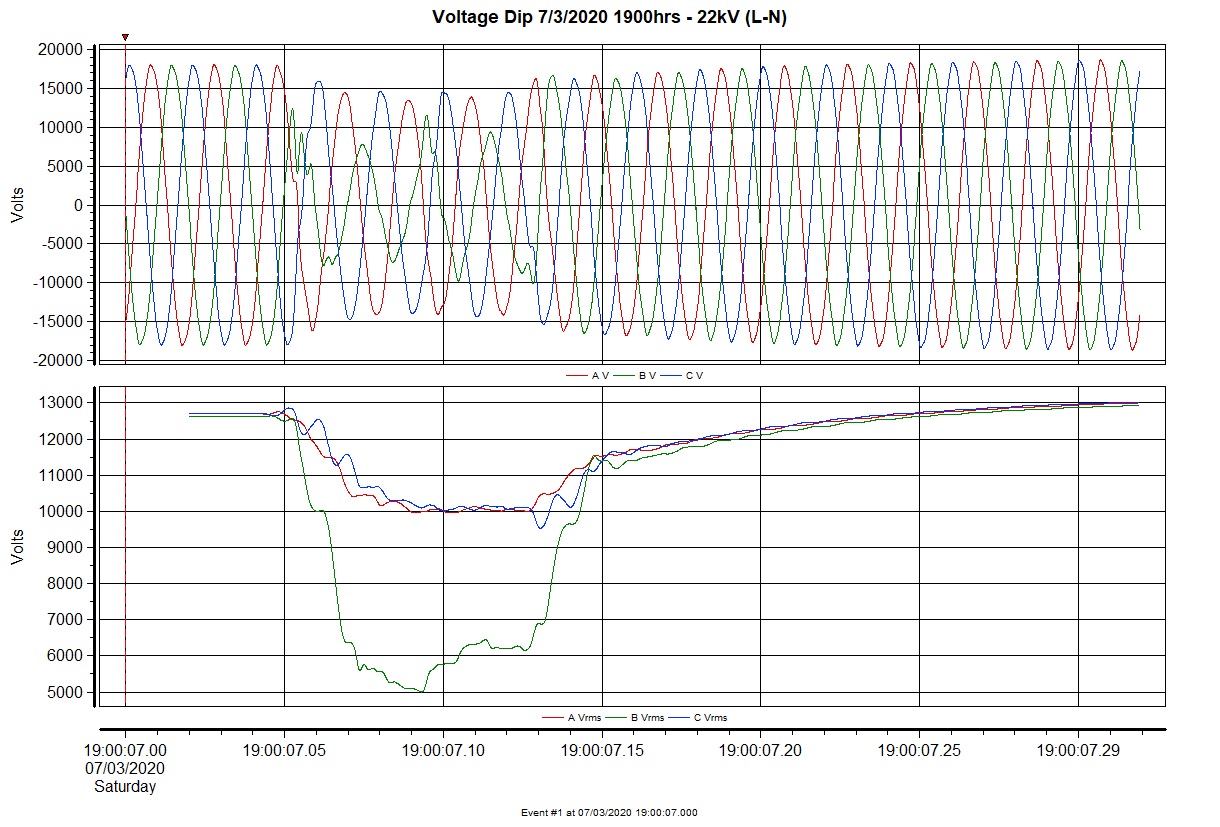Toggle the "B V" legend entry
The height and width of the screenshot is (827, 1220).
tap(645, 374)
